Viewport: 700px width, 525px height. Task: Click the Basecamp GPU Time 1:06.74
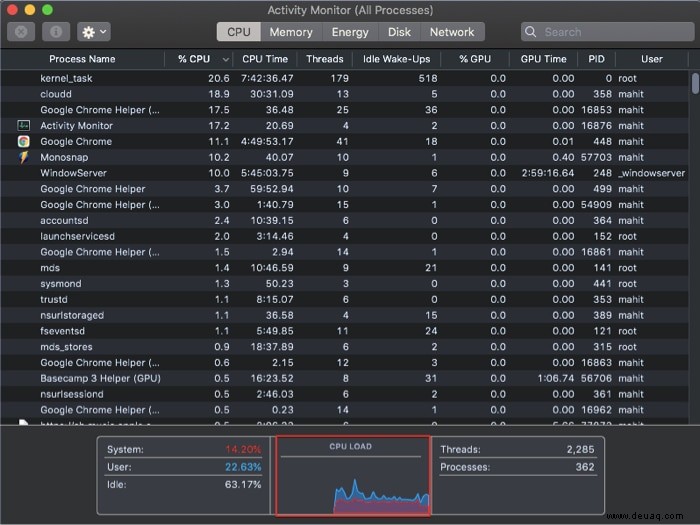pos(556,379)
